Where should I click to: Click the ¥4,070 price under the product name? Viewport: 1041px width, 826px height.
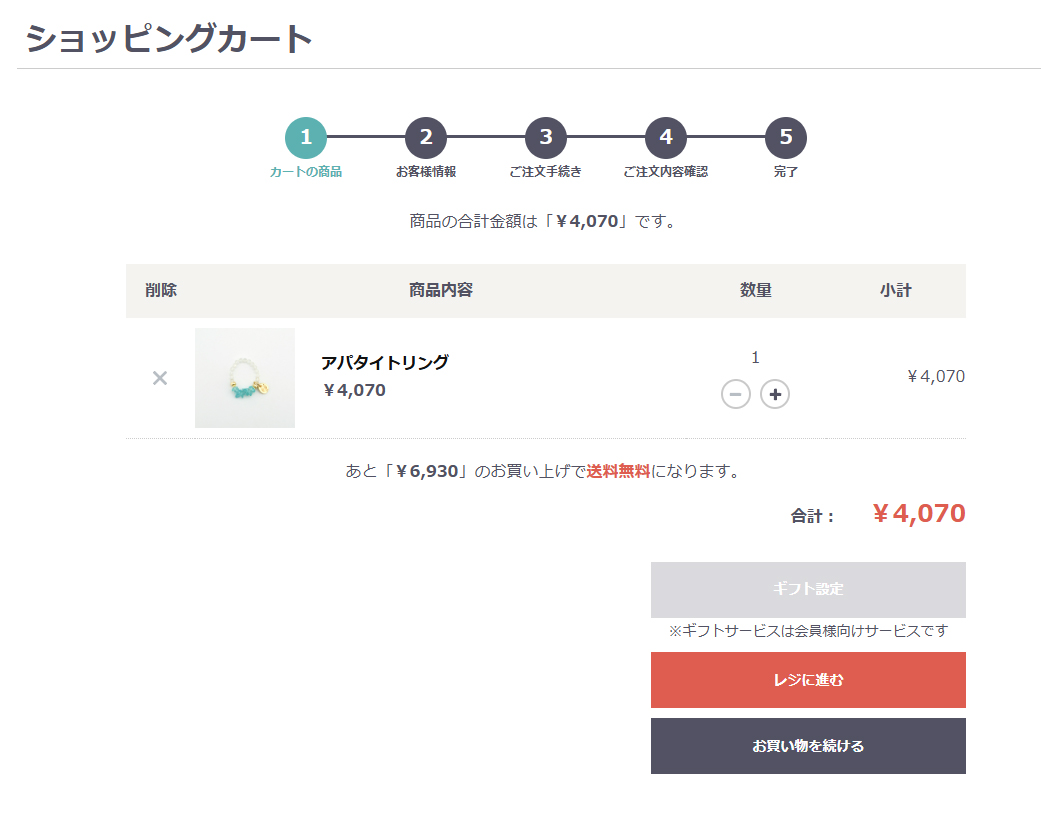[354, 390]
